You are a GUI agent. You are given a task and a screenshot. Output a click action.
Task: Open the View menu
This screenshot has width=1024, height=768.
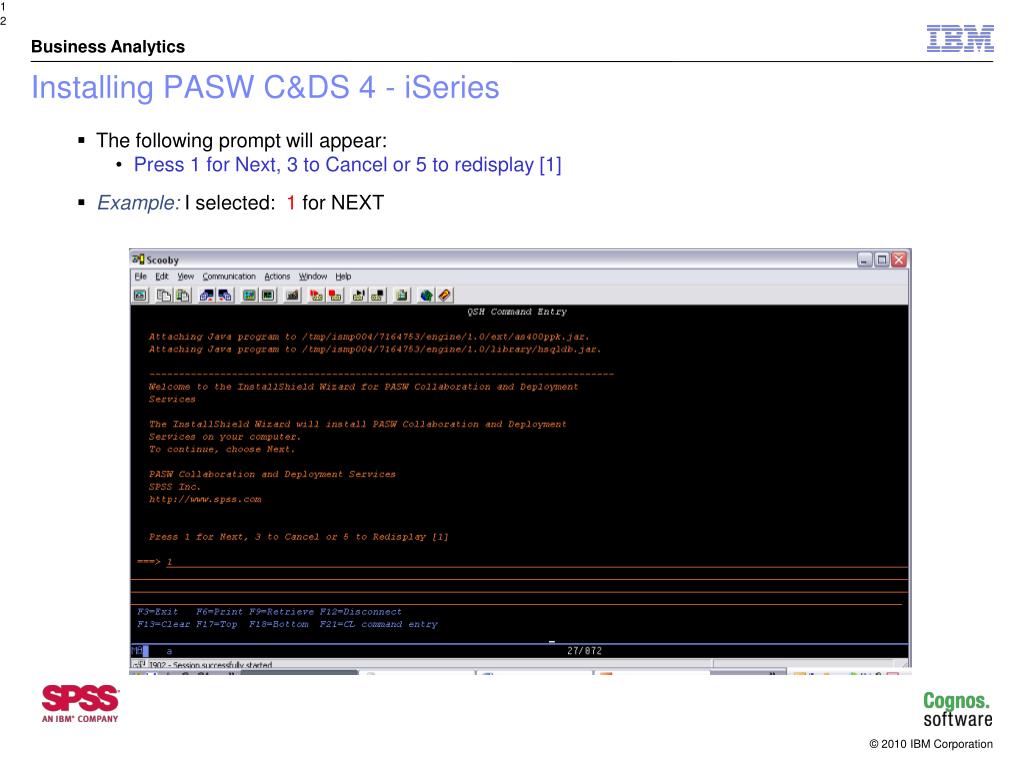(x=185, y=276)
